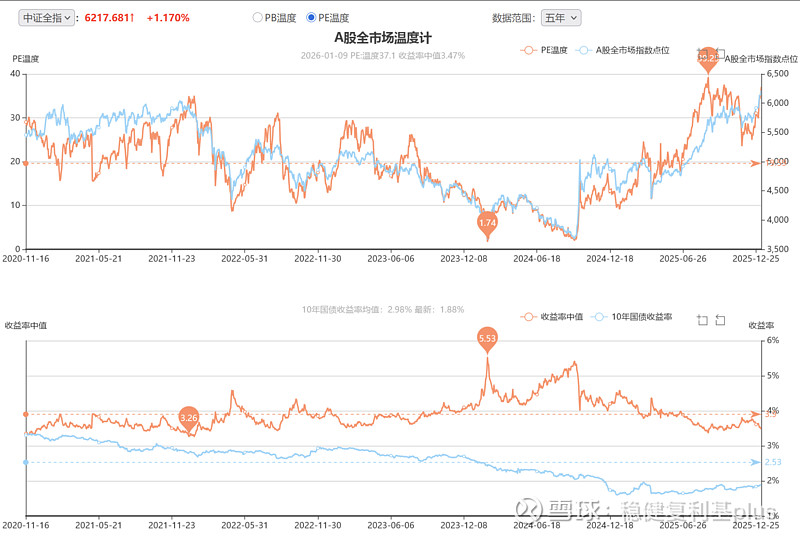Click the 2.53 average yield line label
800x536 pixels.
773,462
